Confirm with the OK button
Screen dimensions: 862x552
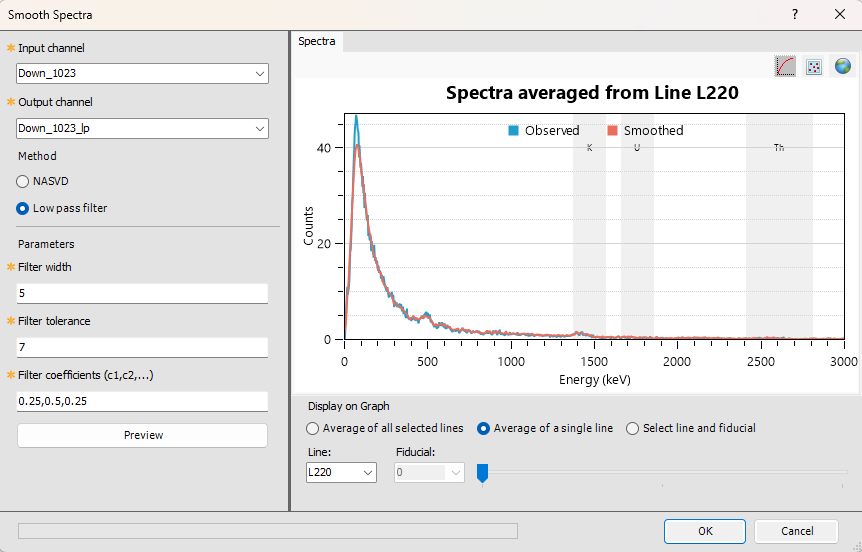705,531
